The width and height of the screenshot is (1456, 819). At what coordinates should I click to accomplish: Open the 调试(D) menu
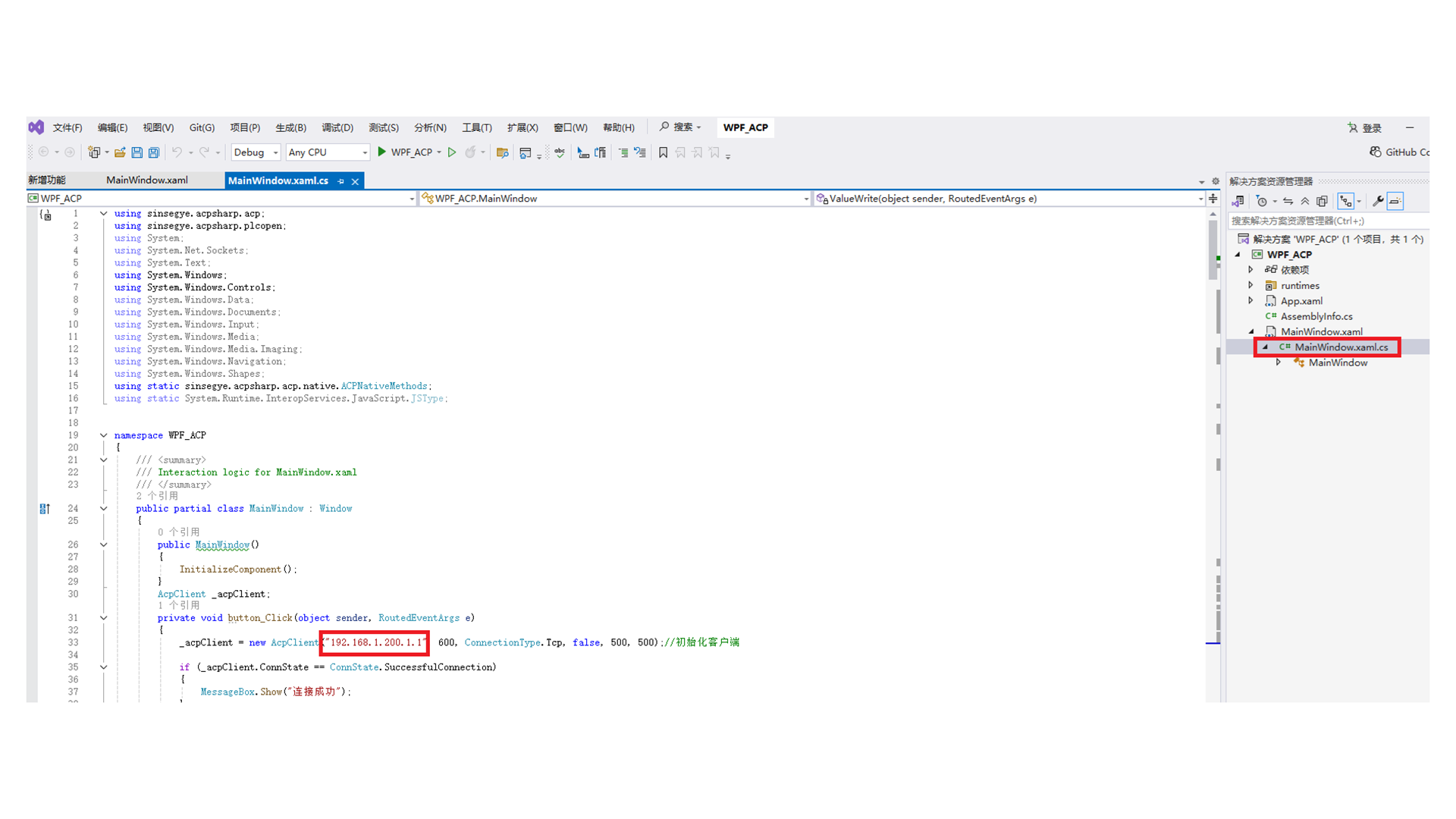click(x=337, y=127)
